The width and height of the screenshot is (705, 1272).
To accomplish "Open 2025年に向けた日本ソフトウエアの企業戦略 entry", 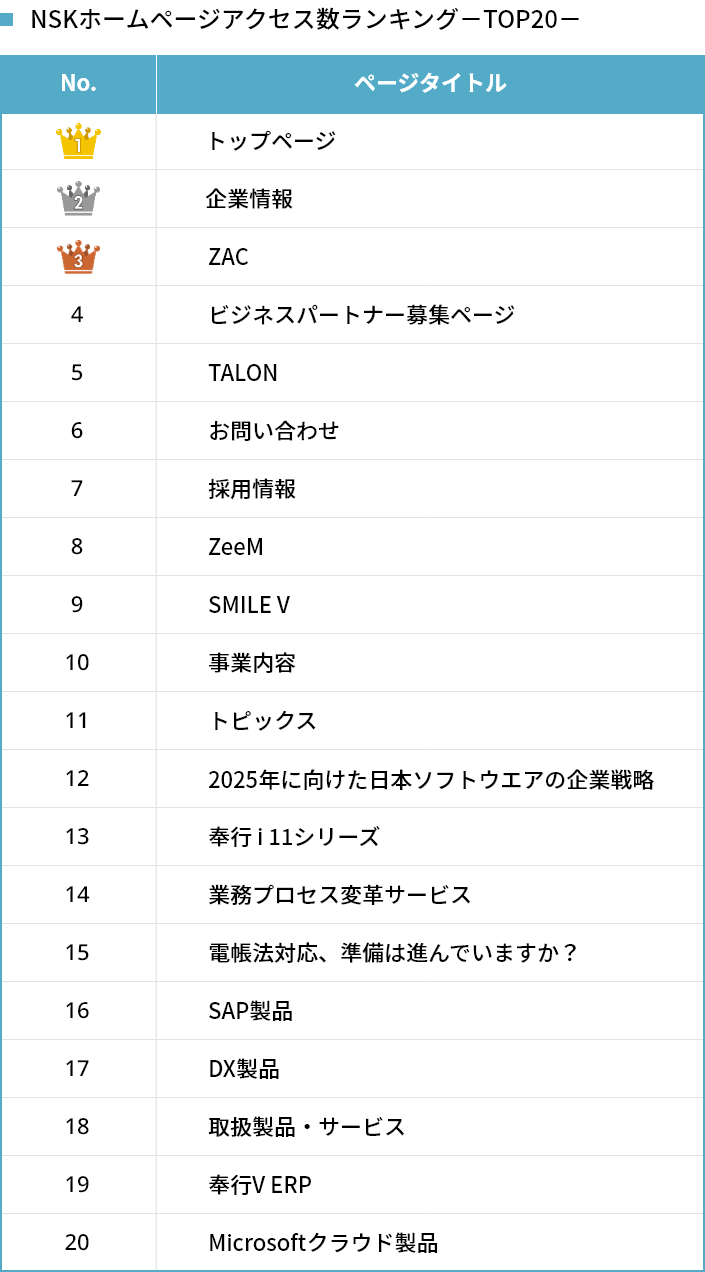I will (431, 779).
